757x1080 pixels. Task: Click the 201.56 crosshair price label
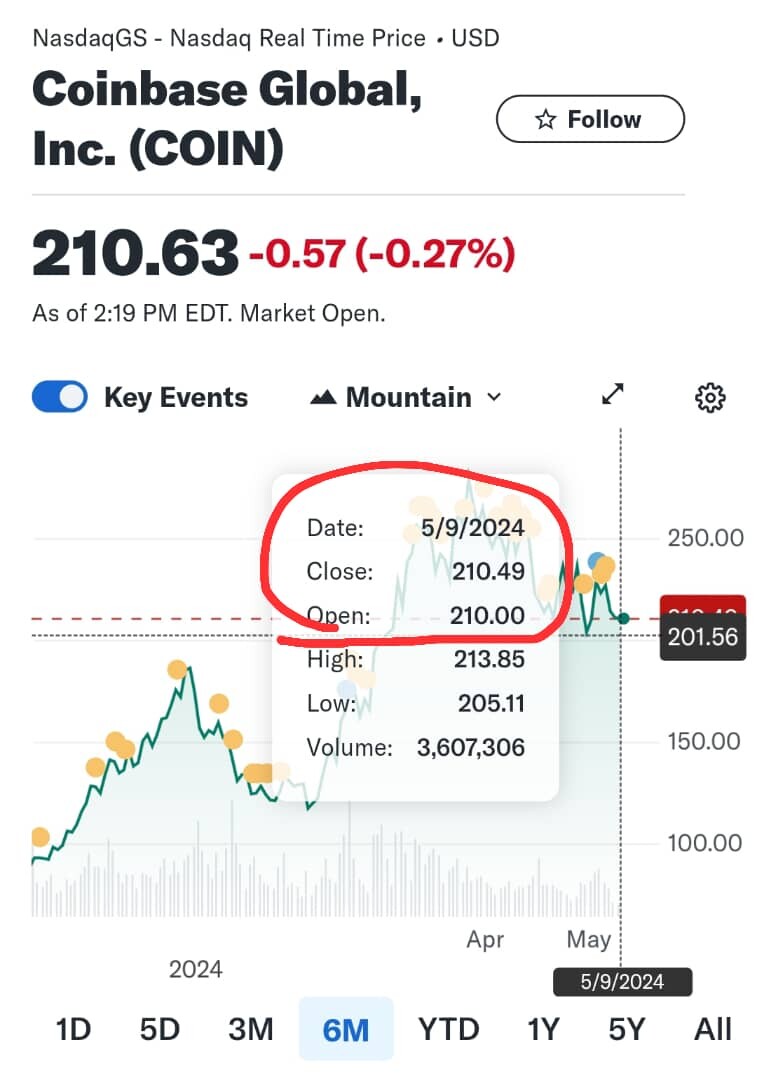coord(703,637)
